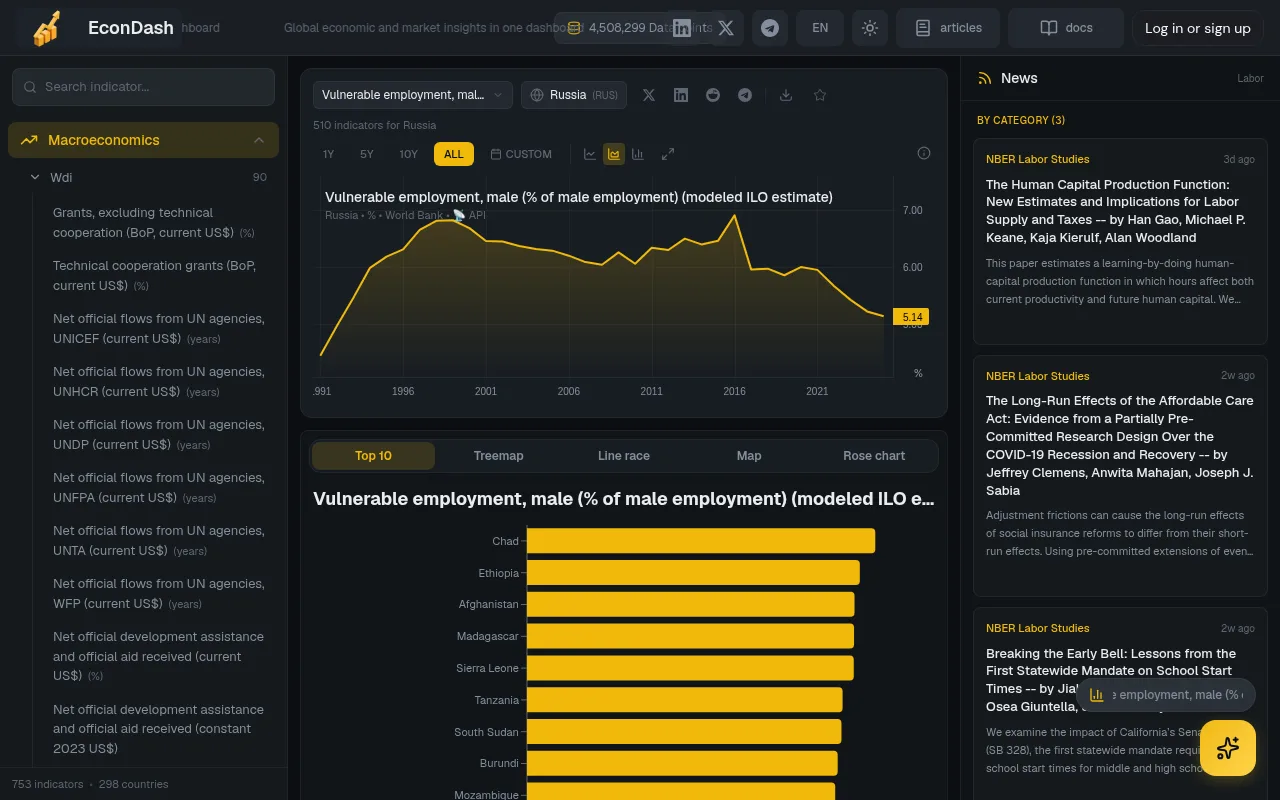Image resolution: width=1280 pixels, height=800 pixels.
Task: Click the Labor label in News header
Action: (x=1250, y=78)
